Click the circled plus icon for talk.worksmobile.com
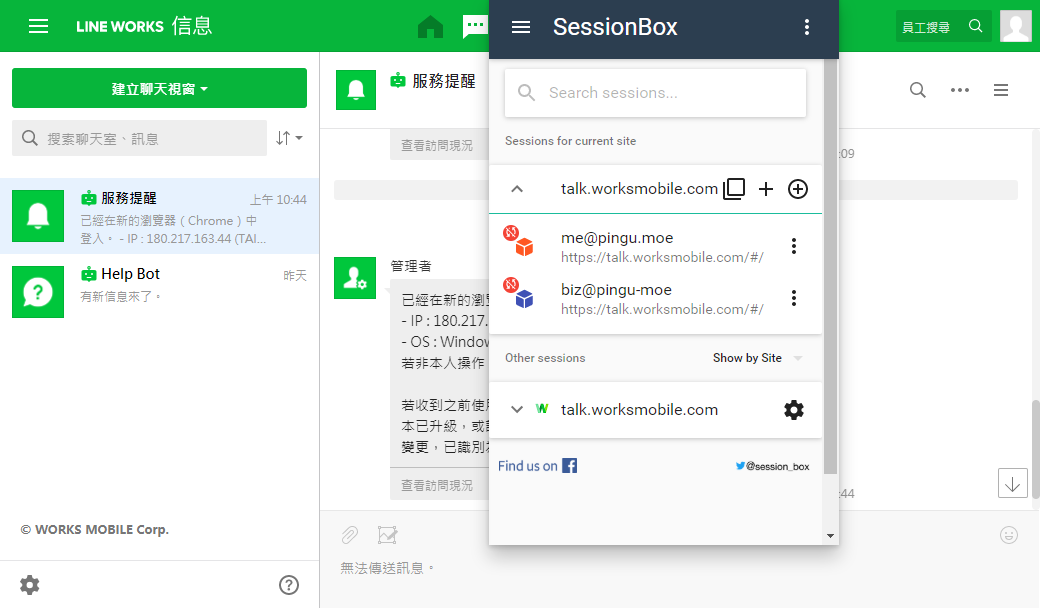 (797, 188)
